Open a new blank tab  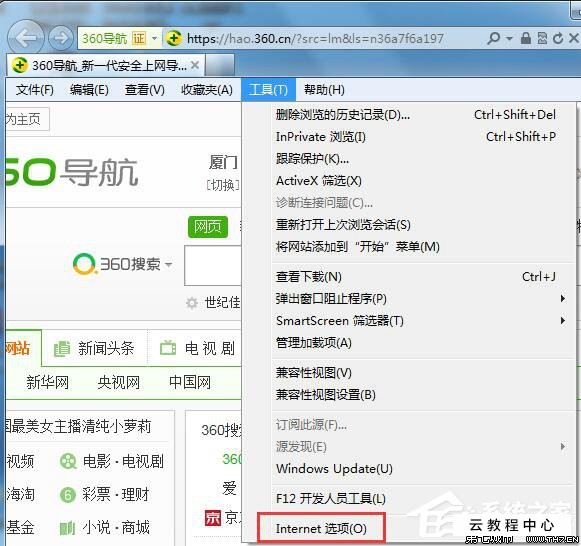click(220, 65)
